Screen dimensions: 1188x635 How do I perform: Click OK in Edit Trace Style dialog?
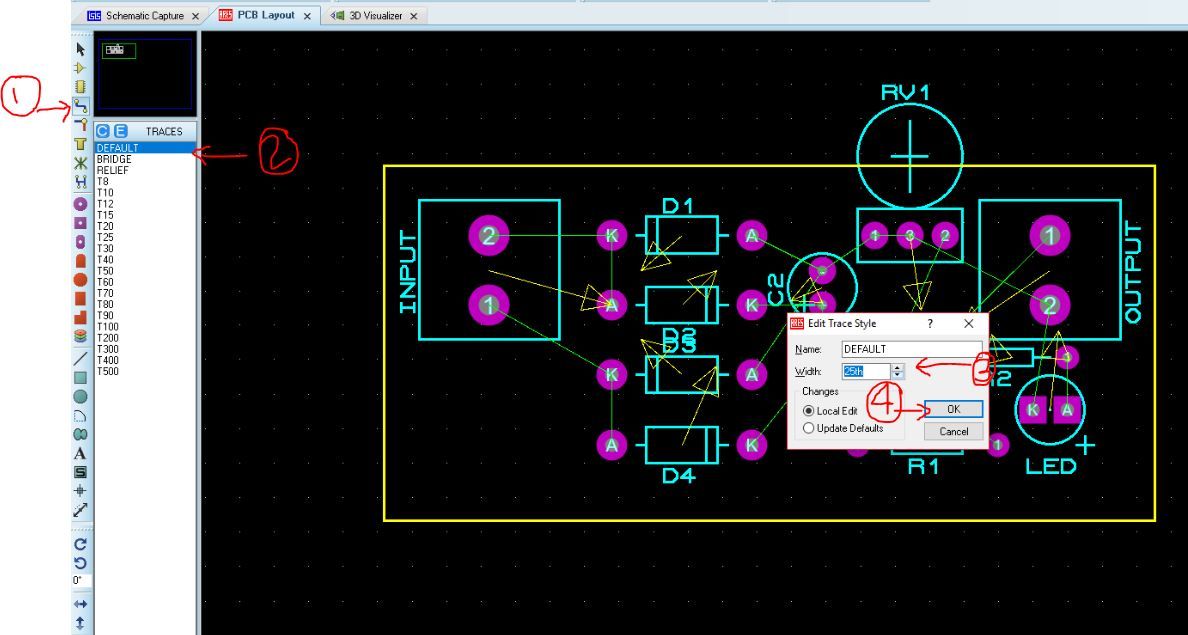pyautogui.click(x=953, y=409)
